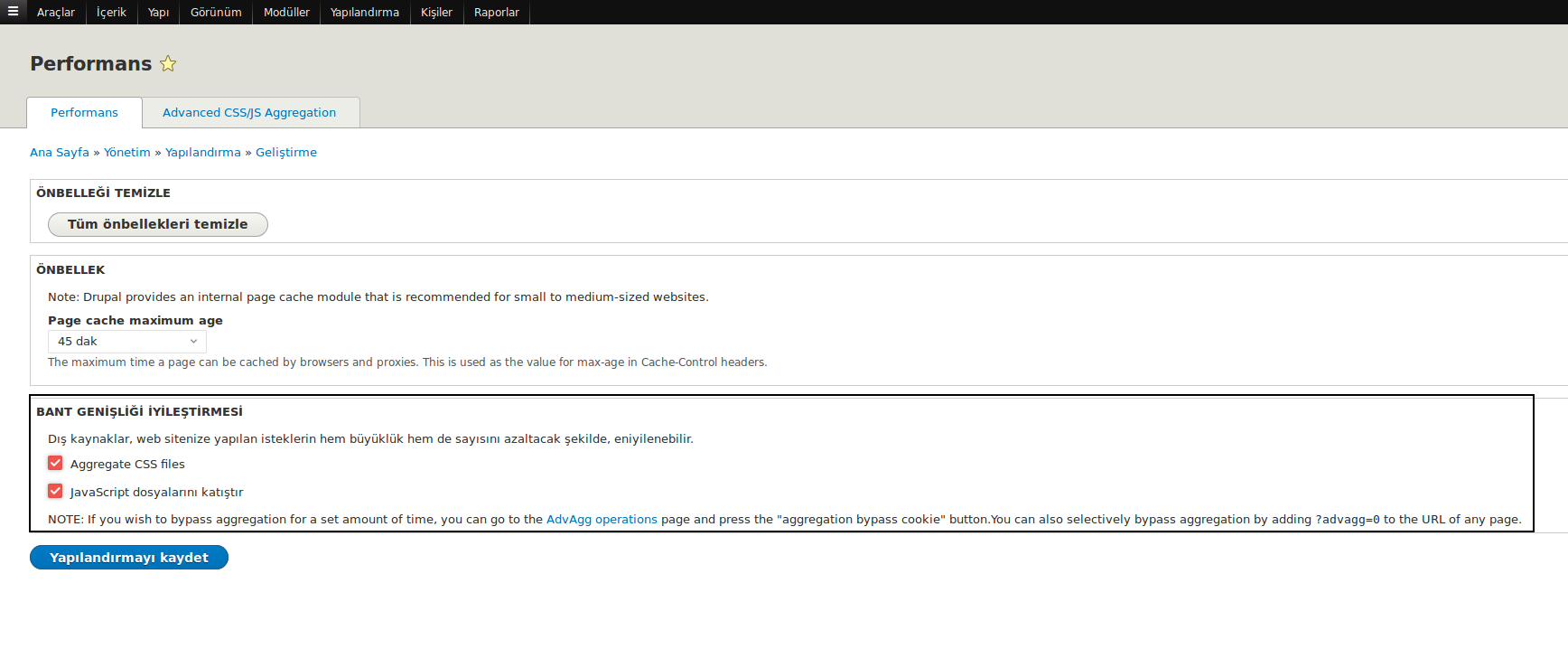Open the Kişiler menu
This screenshot has width=1568, height=649.
click(x=436, y=12)
